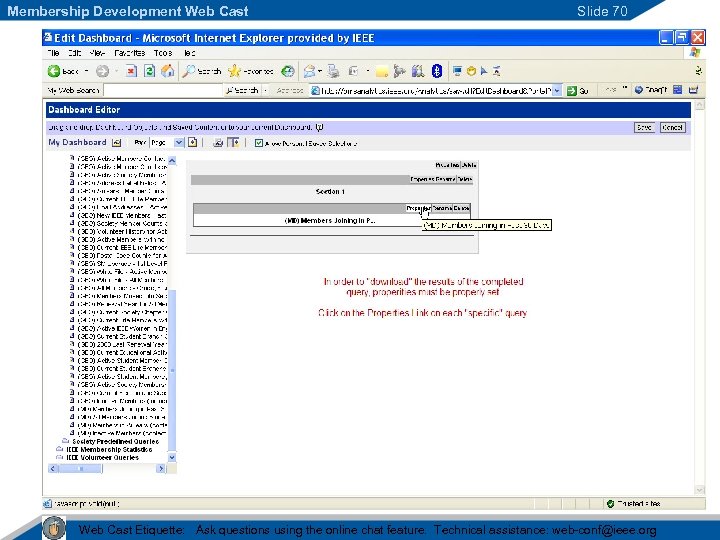Image resolution: width=720 pixels, height=540 pixels.
Task: Click the SnagIt icon in the address row
Action: 639,90
